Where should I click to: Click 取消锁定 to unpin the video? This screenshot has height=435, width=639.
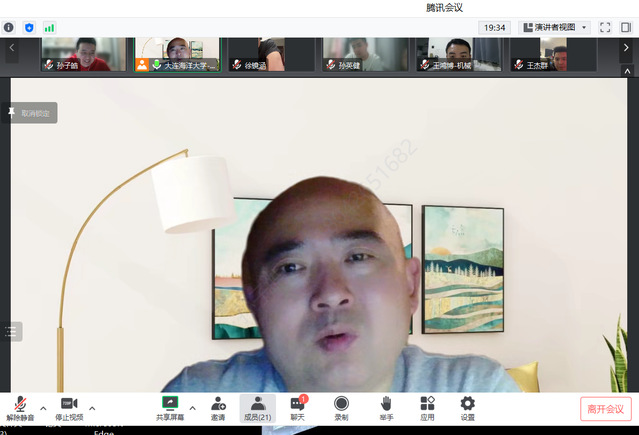33,113
